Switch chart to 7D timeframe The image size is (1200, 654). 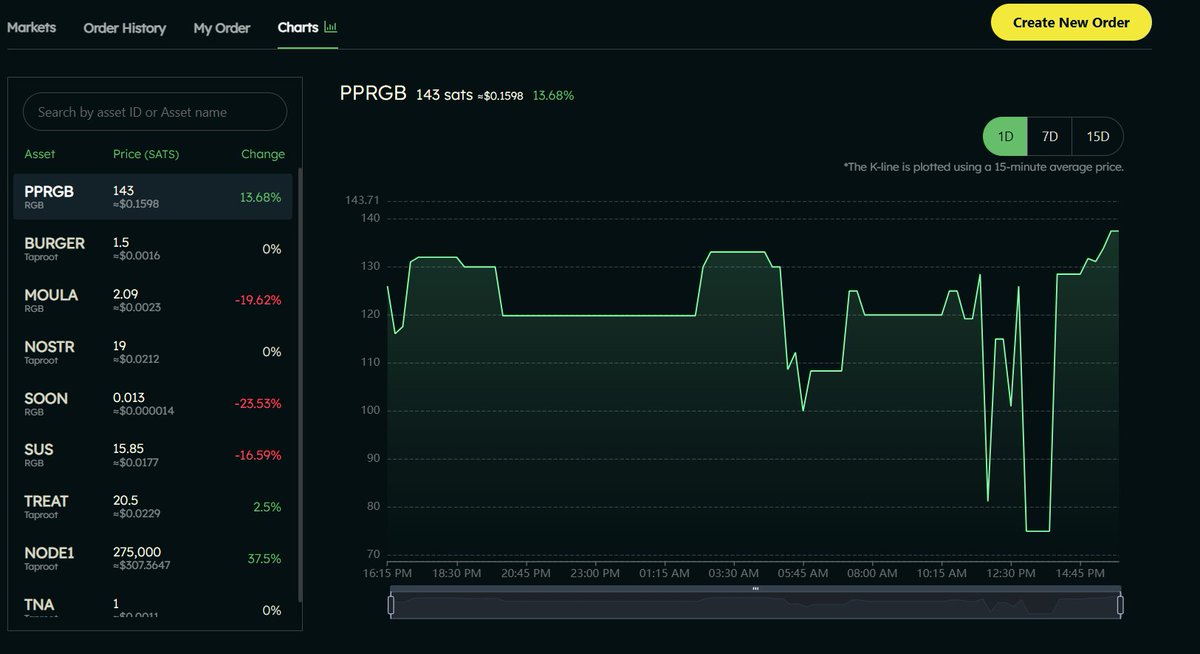coord(1050,136)
